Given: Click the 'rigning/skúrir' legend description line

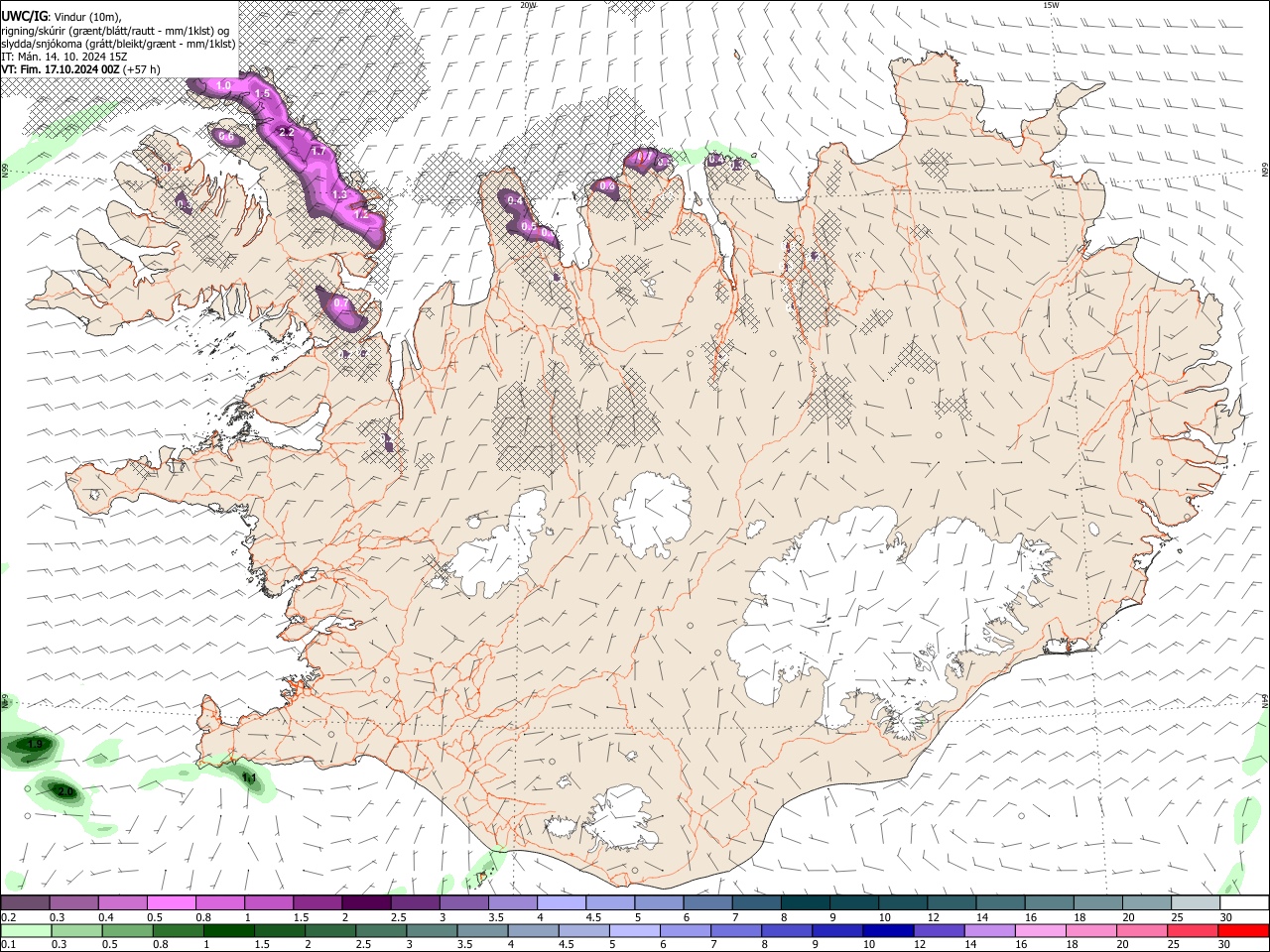Looking at the screenshot, I should [115, 30].
